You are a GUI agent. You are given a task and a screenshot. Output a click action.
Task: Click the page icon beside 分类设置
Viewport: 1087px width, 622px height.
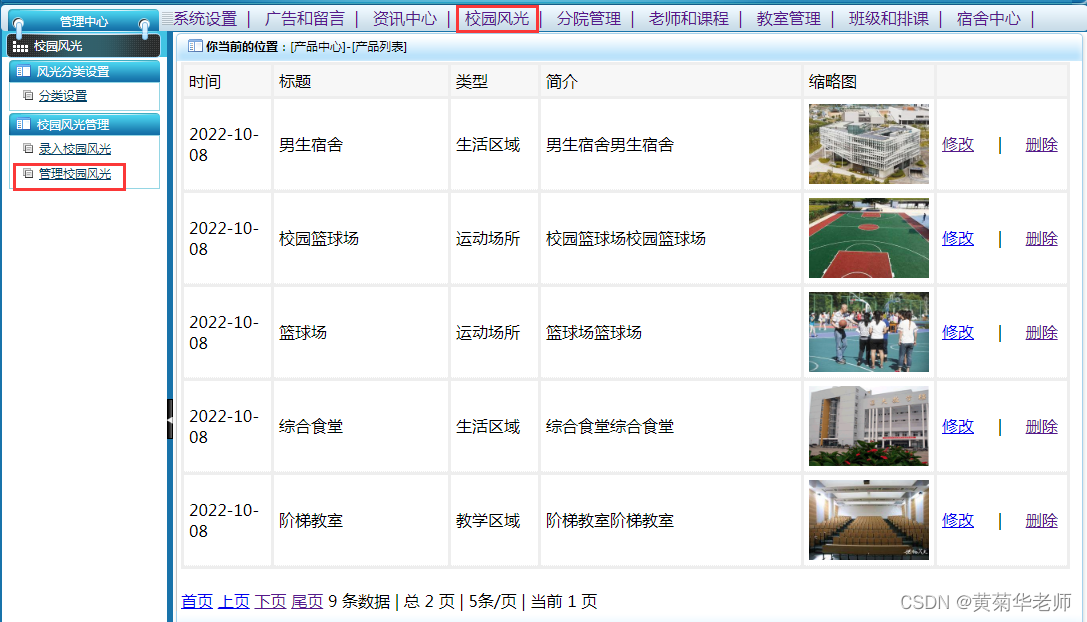click(28, 95)
